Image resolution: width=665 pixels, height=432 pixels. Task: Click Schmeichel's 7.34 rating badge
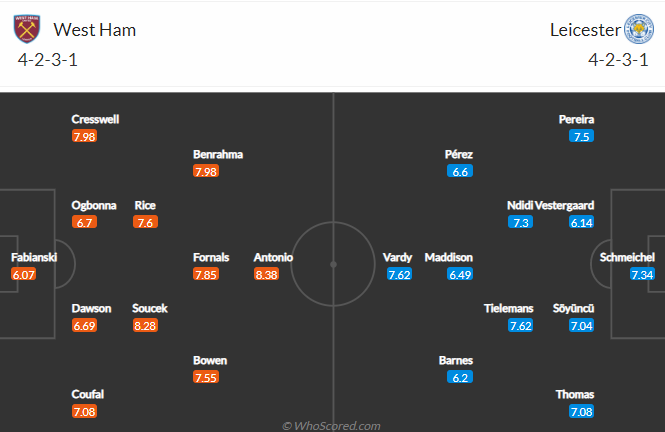pos(642,274)
